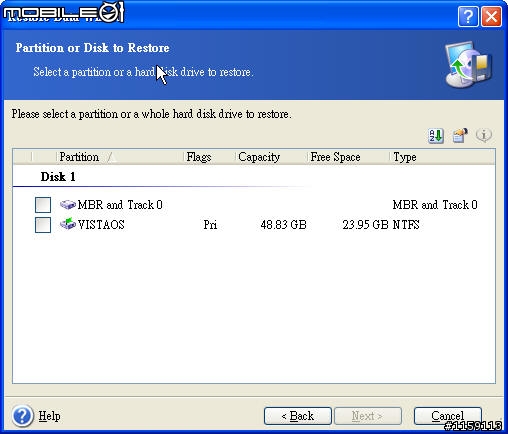Click the title bar help button

coord(468,16)
